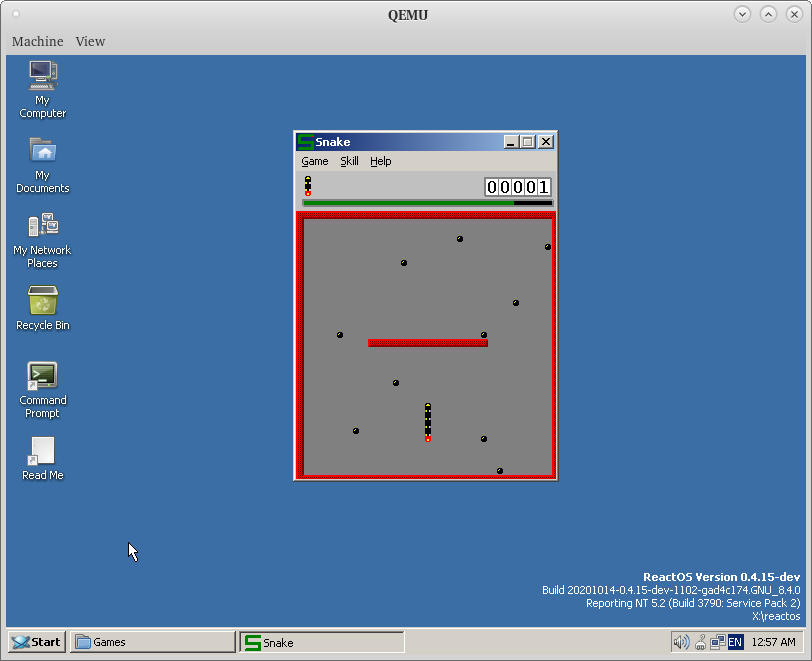Open the volume icon in system tray
The height and width of the screenshot is (661, 812).
coord(681,642)
